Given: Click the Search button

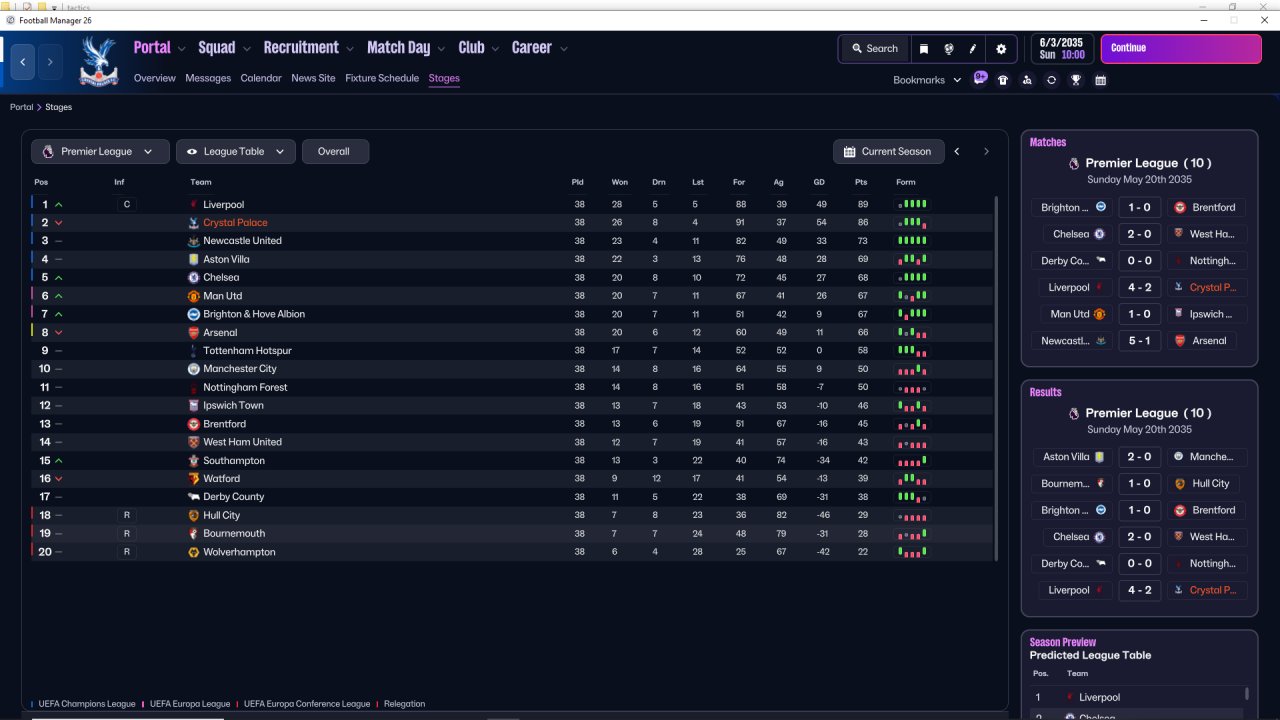Looking at the screenshot, I should pos(874,48).
